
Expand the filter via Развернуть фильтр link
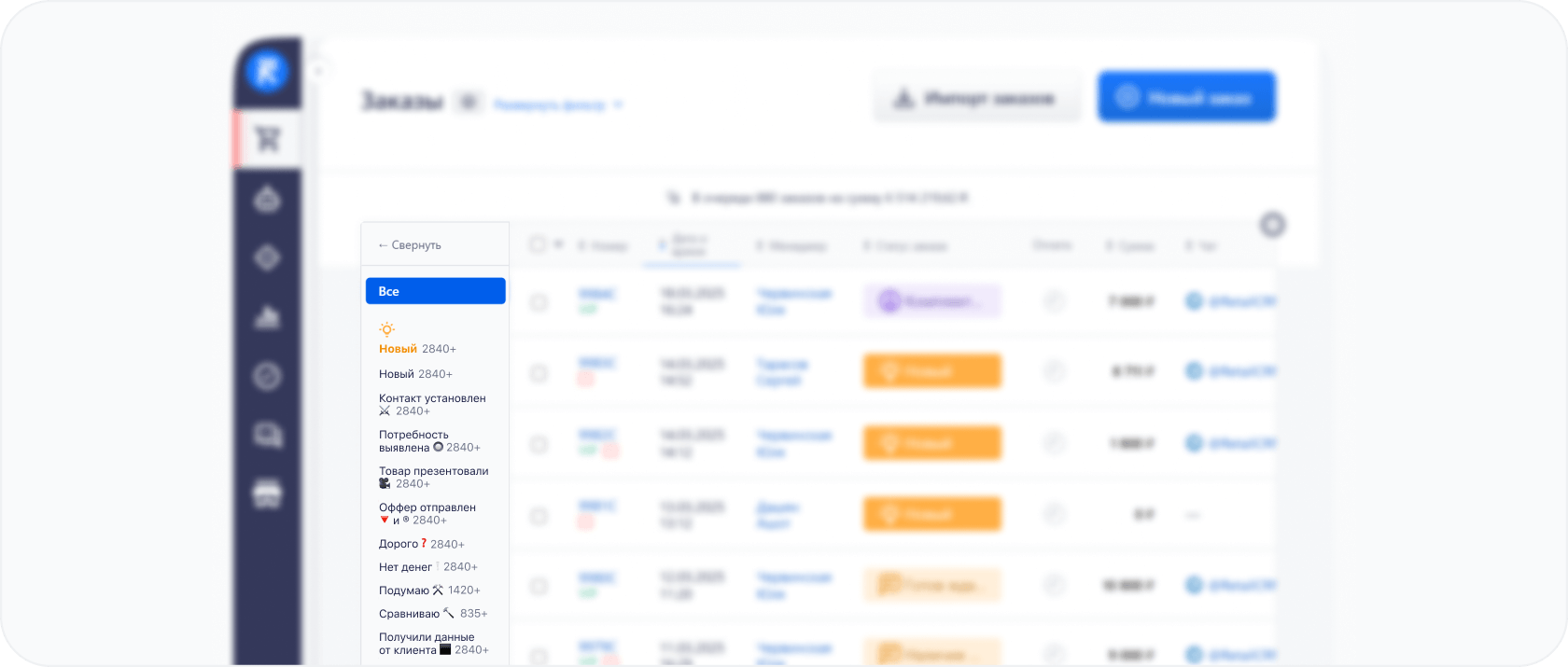557,105
